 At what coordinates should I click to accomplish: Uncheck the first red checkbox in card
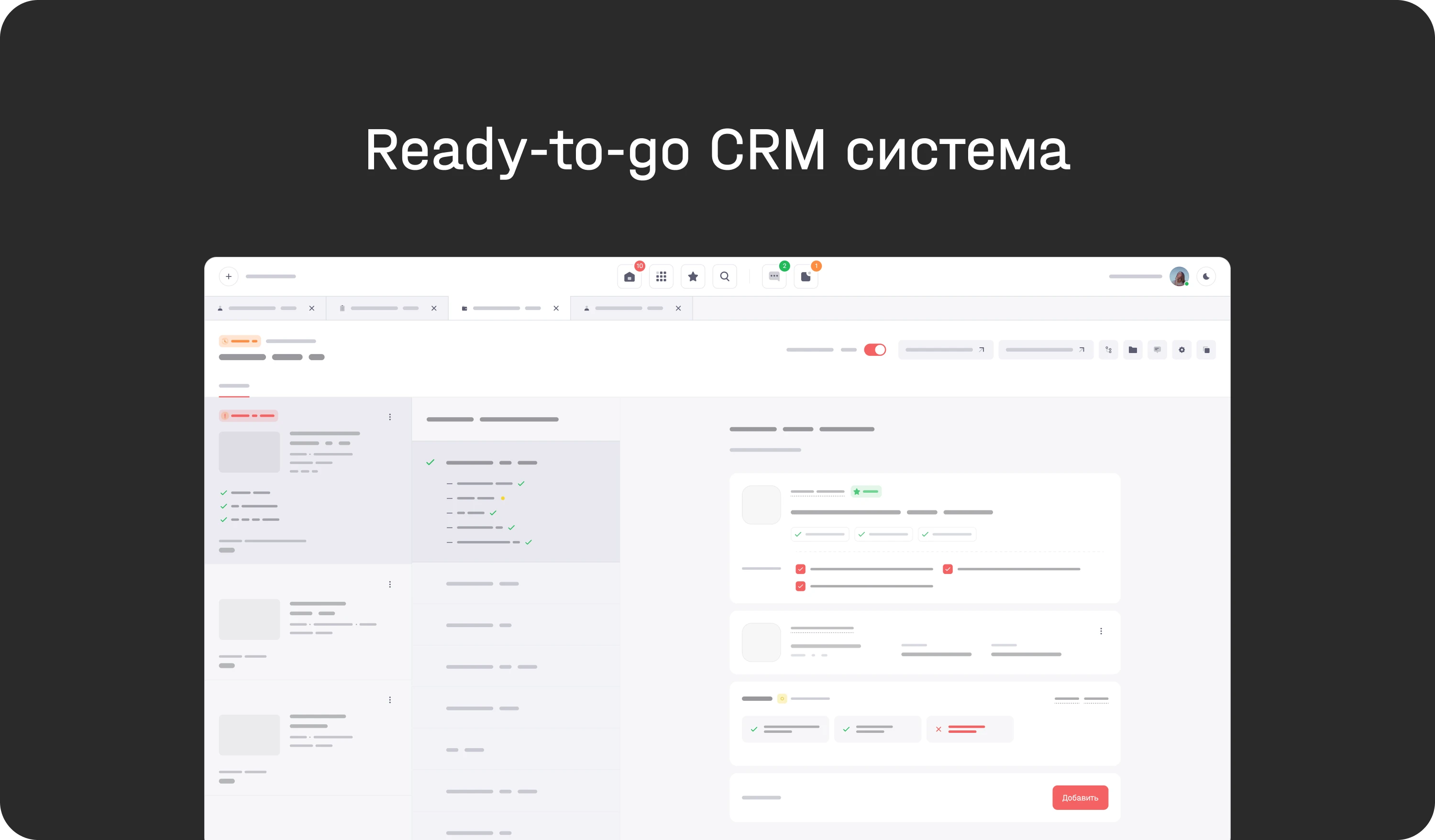point(800,569)
